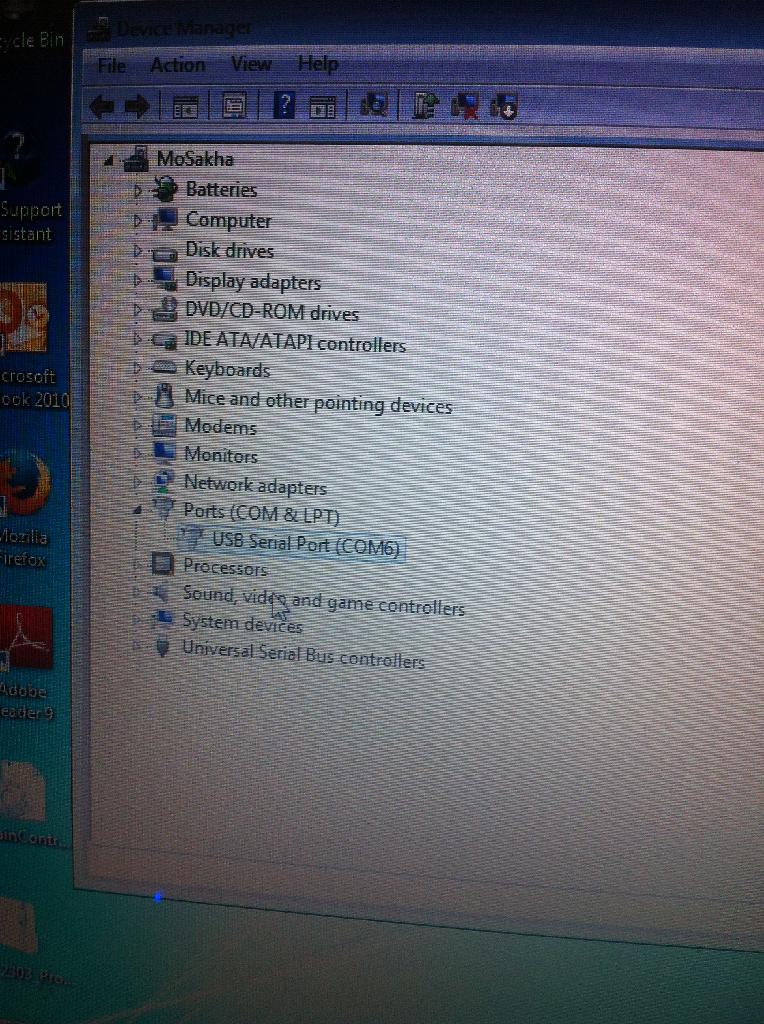
Task: Expand the Keyboards node arrow
Action: tap(137, 368)
